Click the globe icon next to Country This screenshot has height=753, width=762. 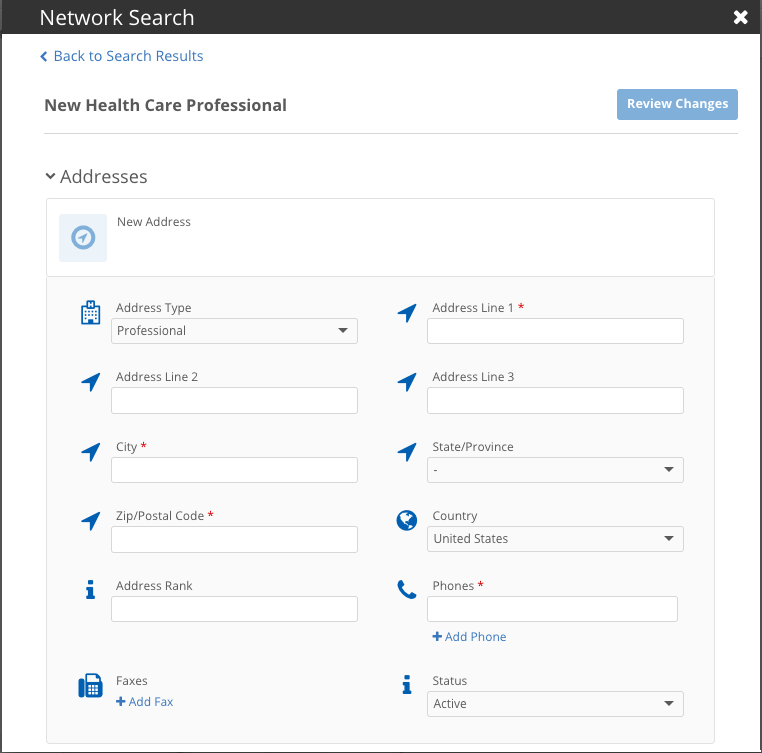tap(407, 521)
